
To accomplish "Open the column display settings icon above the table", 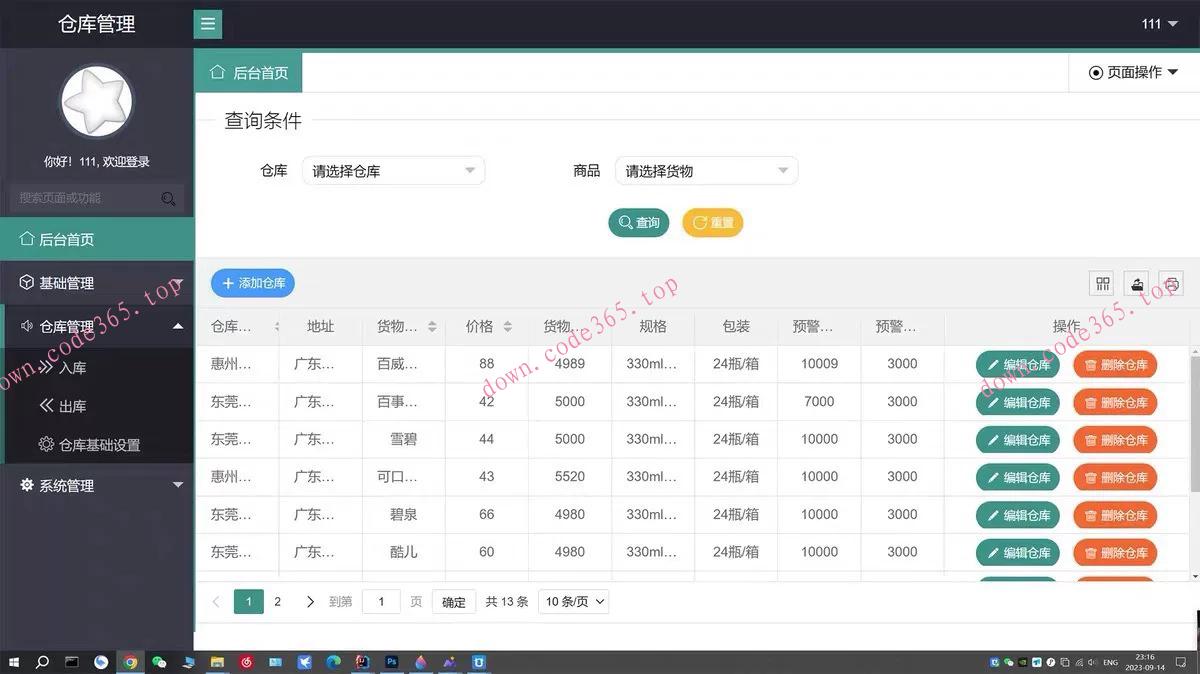I will pos(1101,283).
